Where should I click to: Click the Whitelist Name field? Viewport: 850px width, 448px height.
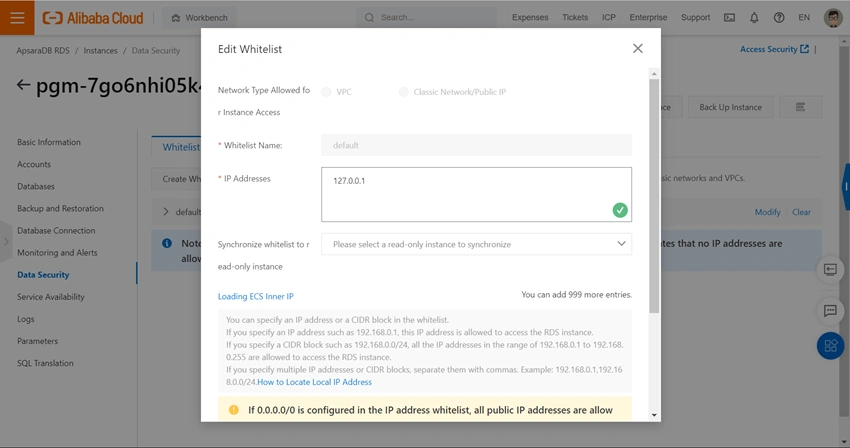pyautogui.click(x=476, y=145)
